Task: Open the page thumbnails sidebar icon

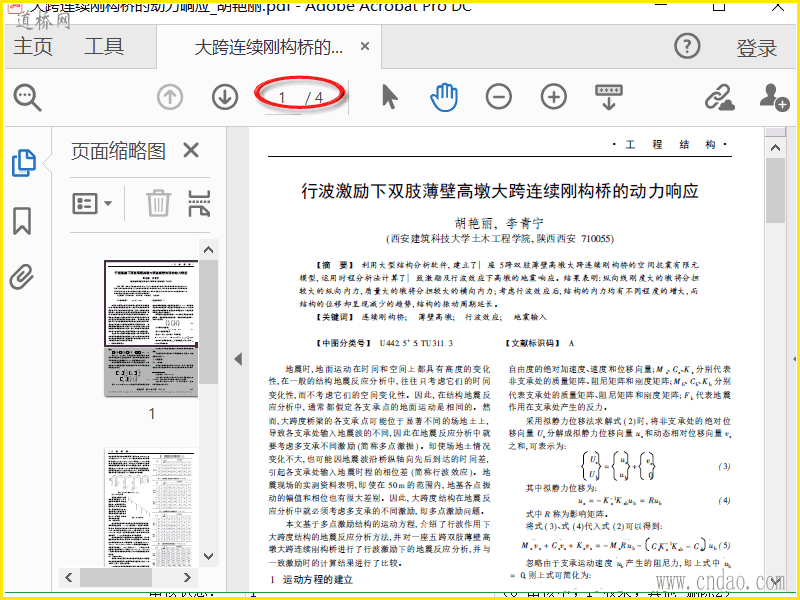Action: pyautogui.click(x=23, y=163)
